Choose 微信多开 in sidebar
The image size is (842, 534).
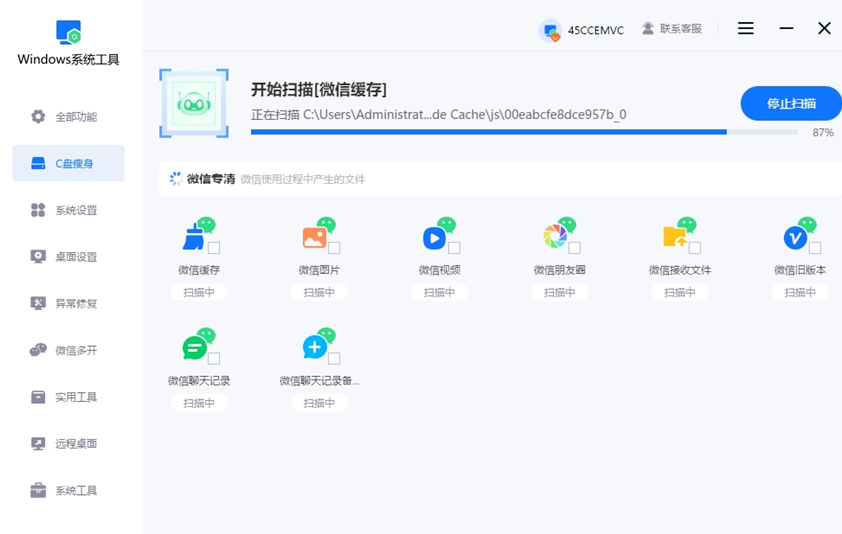69,350
